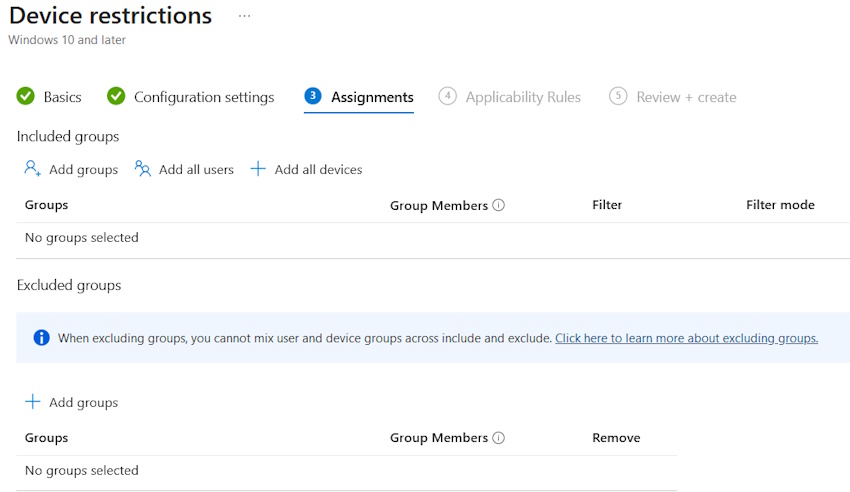
Task: Click the plus icon under Excluded groups
Action: coord(33,402)
